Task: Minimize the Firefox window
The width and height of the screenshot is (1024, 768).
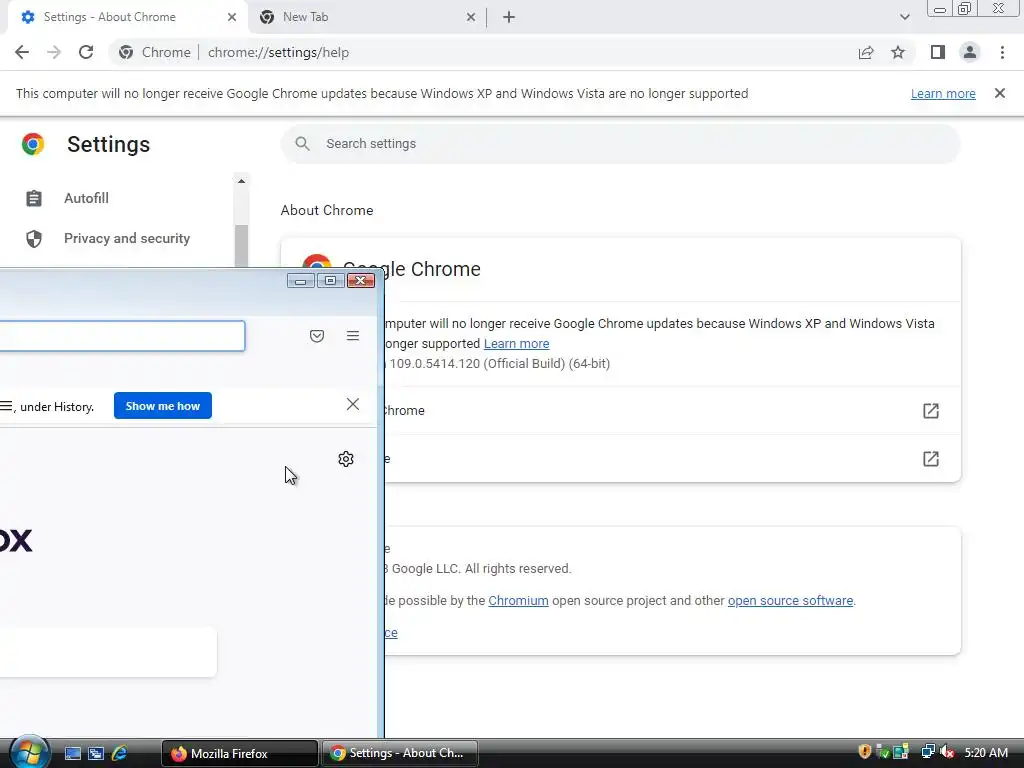Action: [300, 281]
